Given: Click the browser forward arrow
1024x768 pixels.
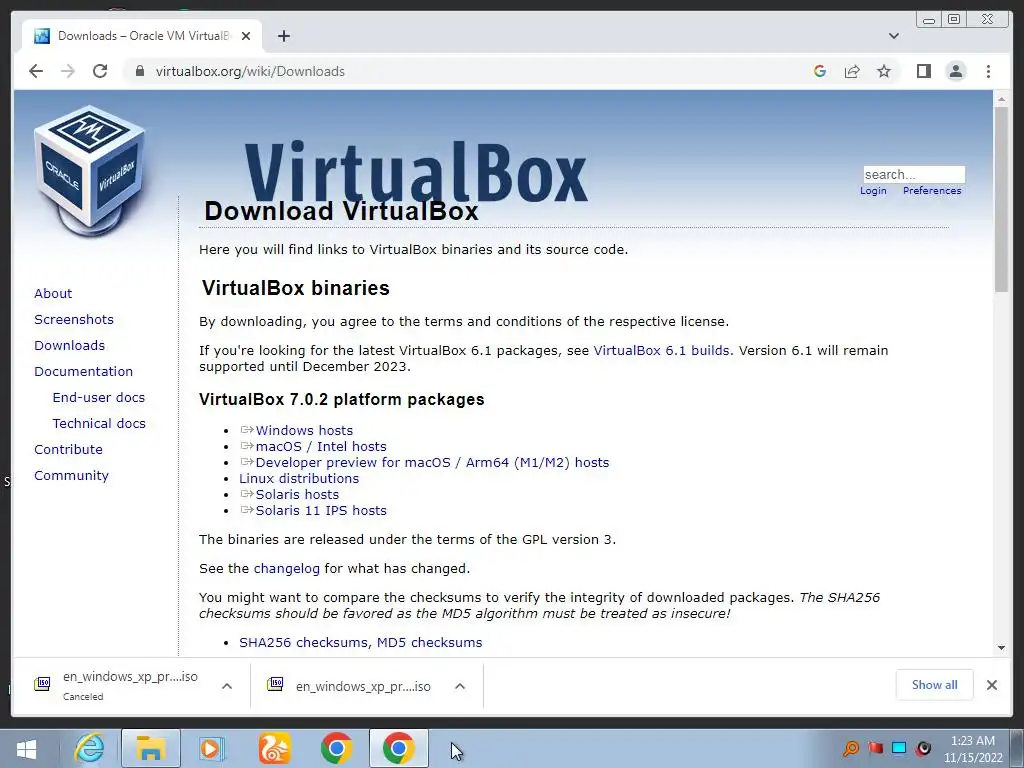Looking at the screenshot, I should (68, 71).
